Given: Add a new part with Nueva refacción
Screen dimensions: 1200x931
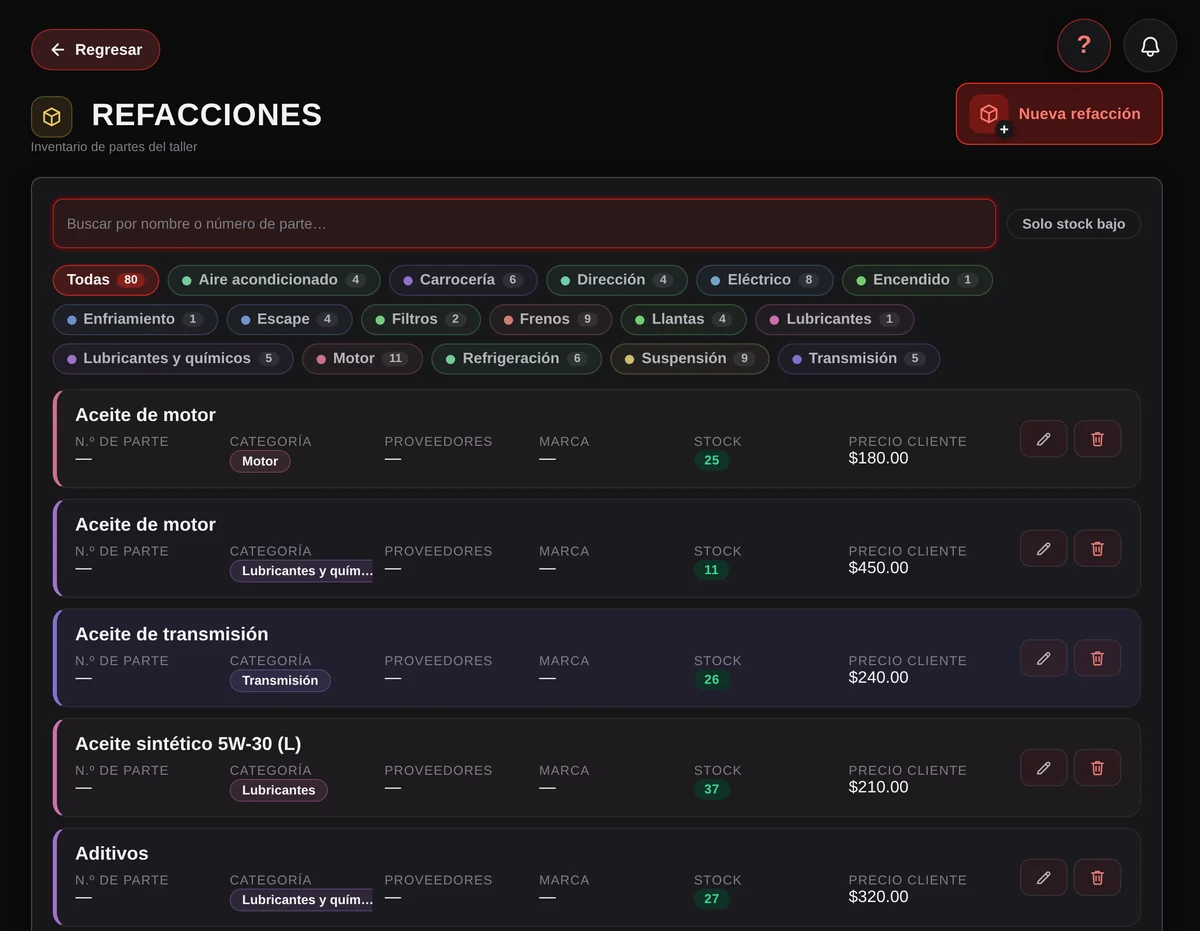Looking at the screenshot, I should click(1059, 114).
